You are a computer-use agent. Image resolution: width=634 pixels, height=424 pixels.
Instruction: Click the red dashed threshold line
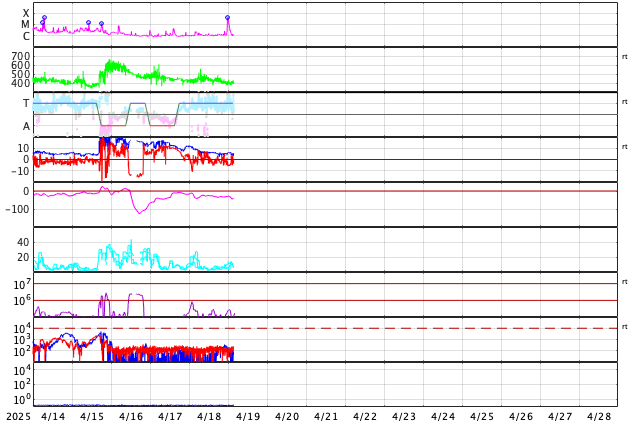(x=325, y=328)
